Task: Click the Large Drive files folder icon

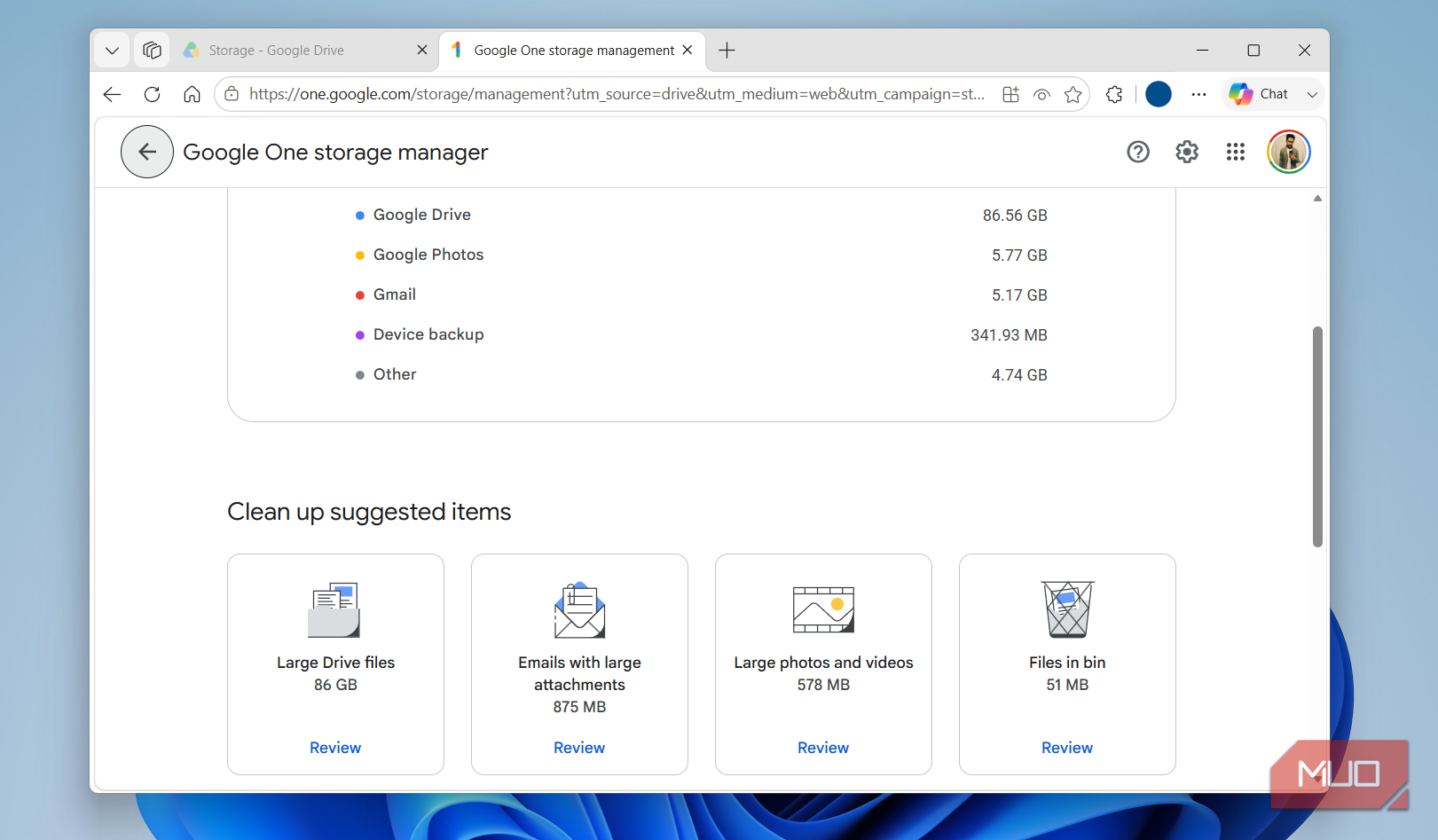Action: coord(334,610)
